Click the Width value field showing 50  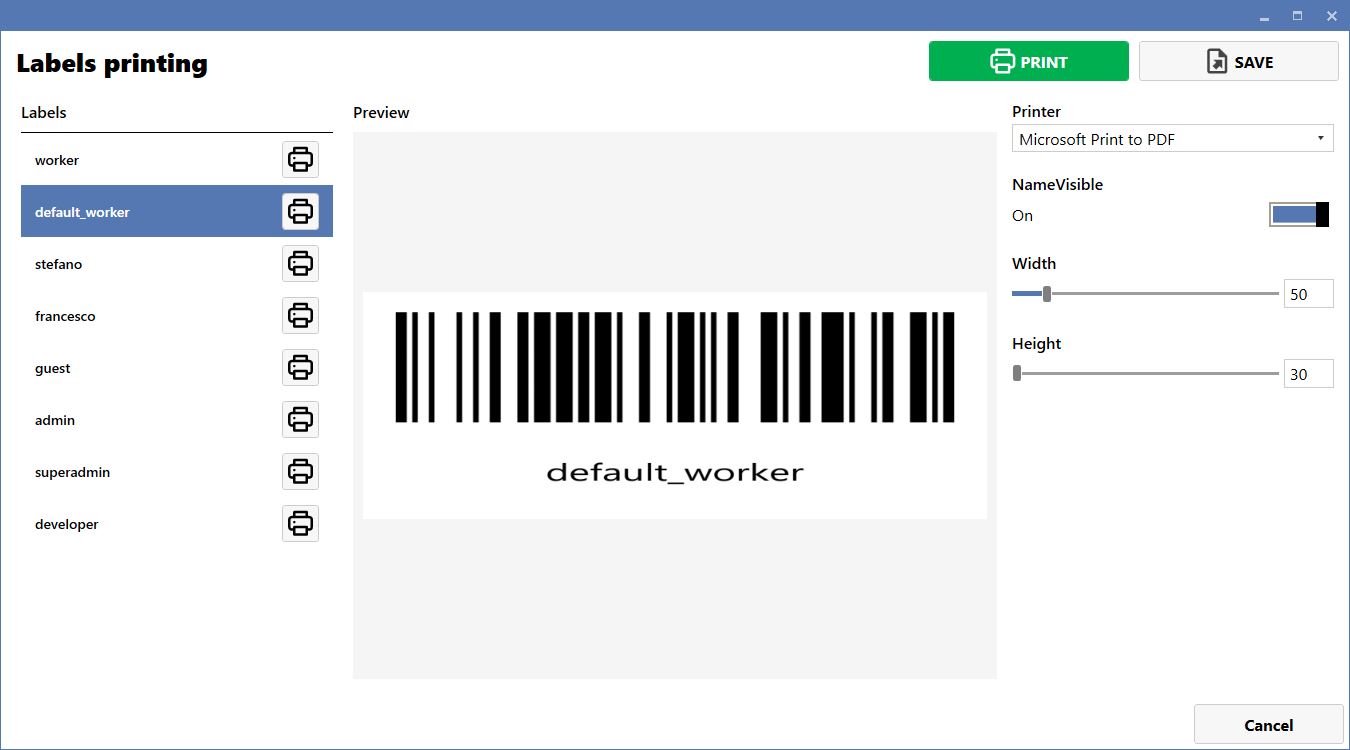[x=1308, y=294]
